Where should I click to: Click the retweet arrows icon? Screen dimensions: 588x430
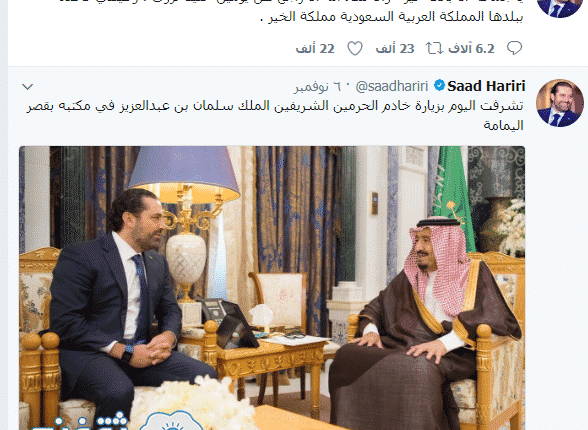tap(434, 48)
